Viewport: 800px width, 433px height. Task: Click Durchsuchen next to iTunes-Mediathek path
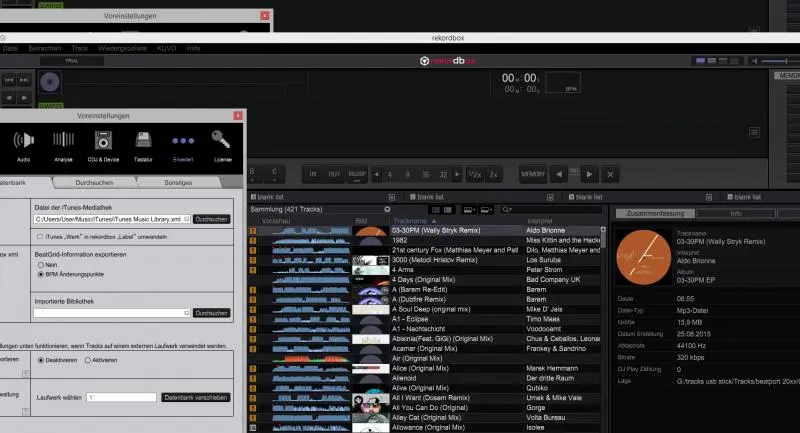(x=211, y=218)
